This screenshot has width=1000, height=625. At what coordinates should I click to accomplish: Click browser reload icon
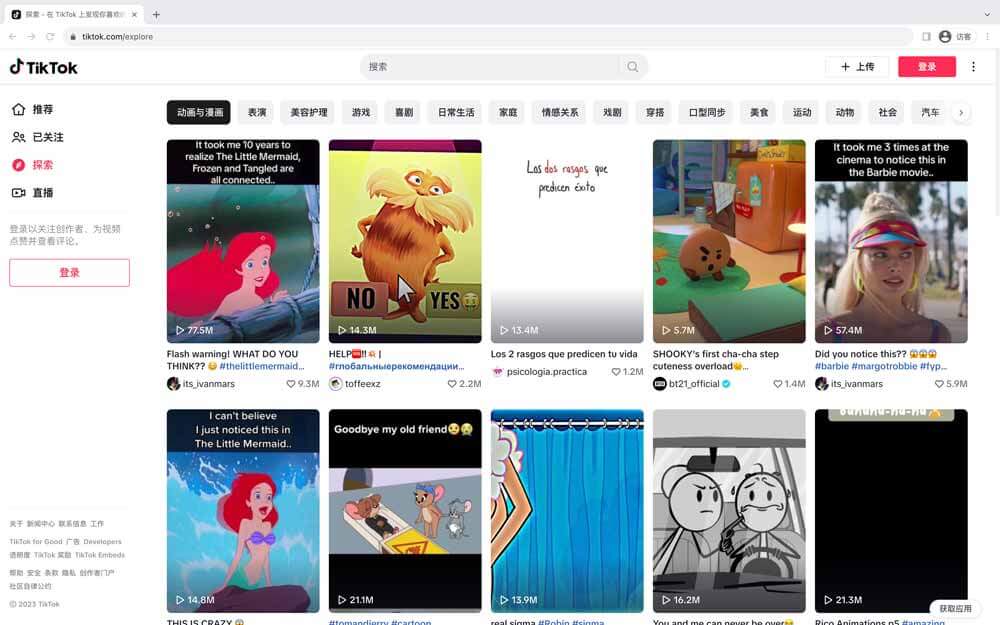pos(50,36)
